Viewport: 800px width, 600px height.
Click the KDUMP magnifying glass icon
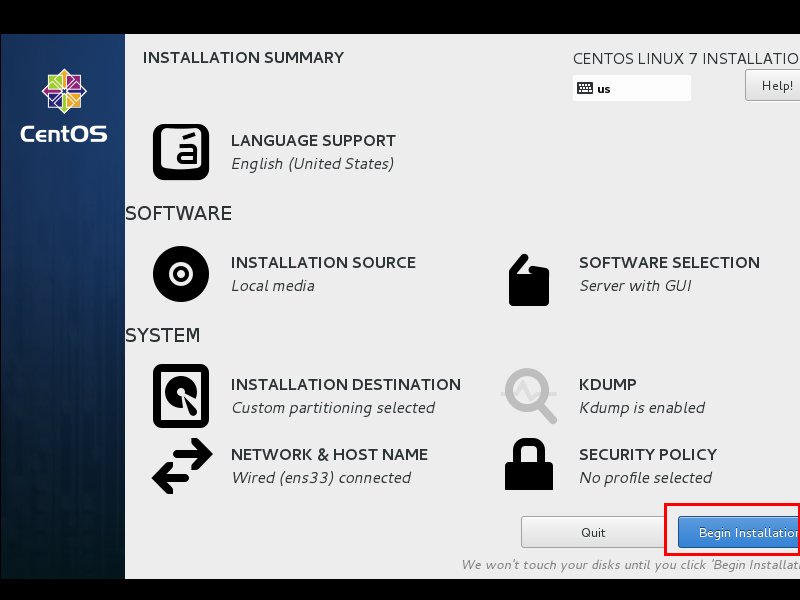529,395
